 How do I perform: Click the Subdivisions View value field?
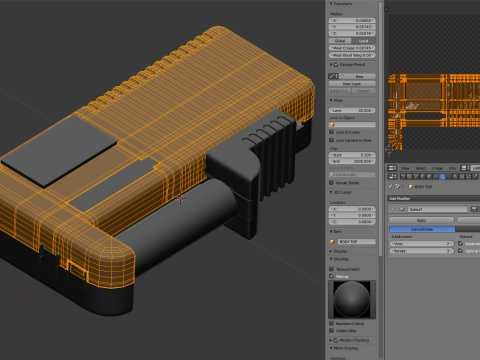(x=422, y=244)
